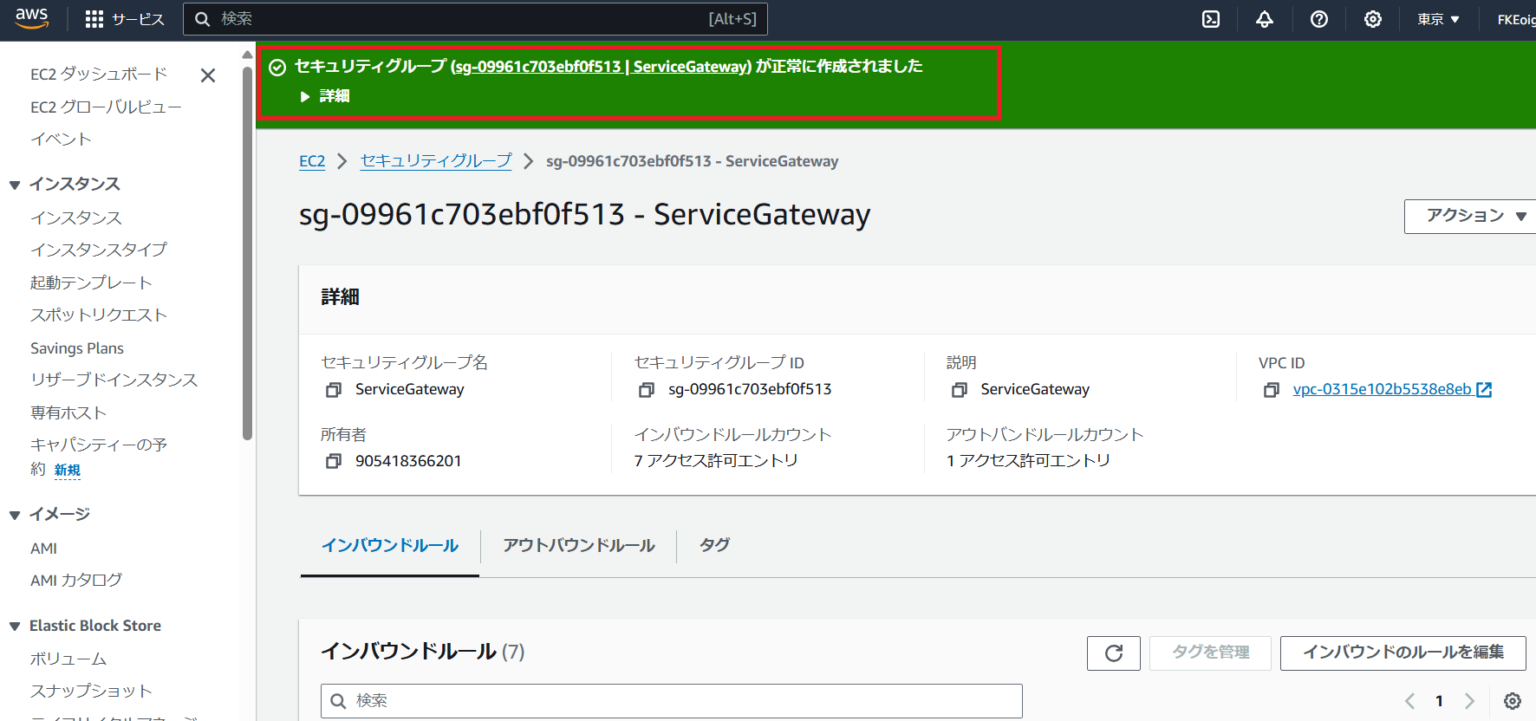
Task: Open the CloudShell terminal icon
Action: pyautogui.click(x=1210, y=19)
